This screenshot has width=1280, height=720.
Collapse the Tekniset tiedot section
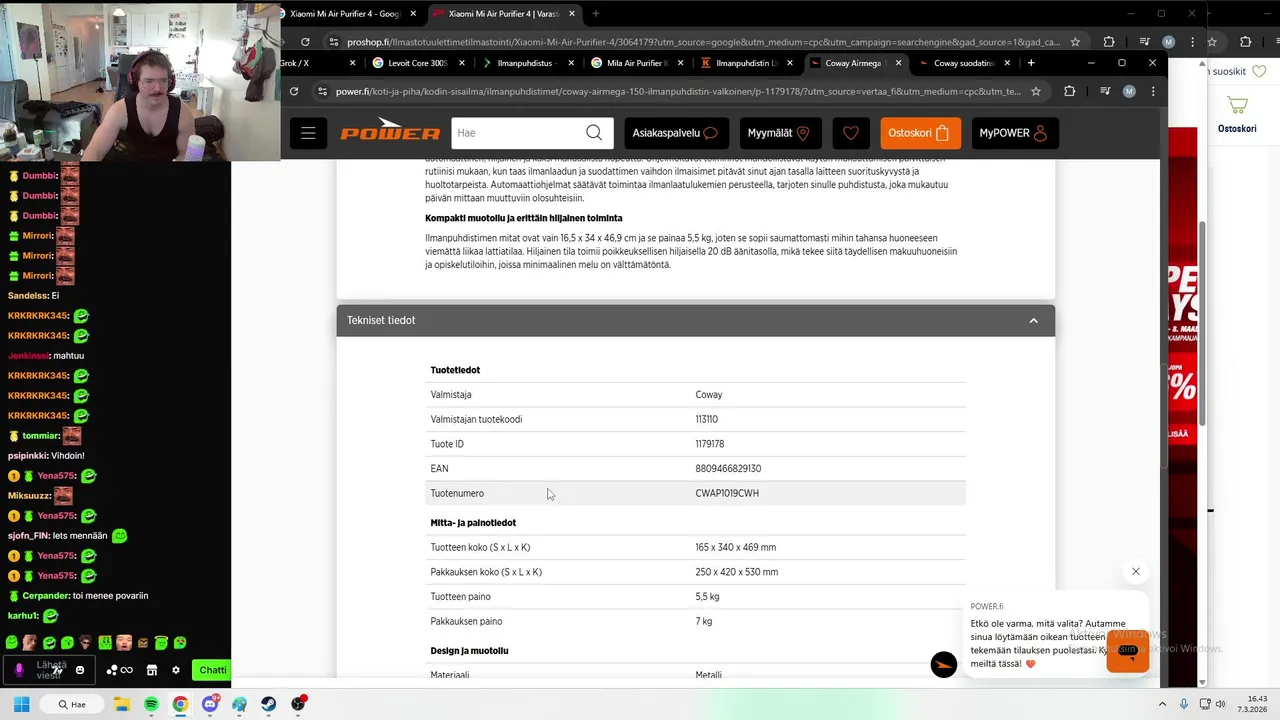pyautogui.click(x=1033, y=320)
